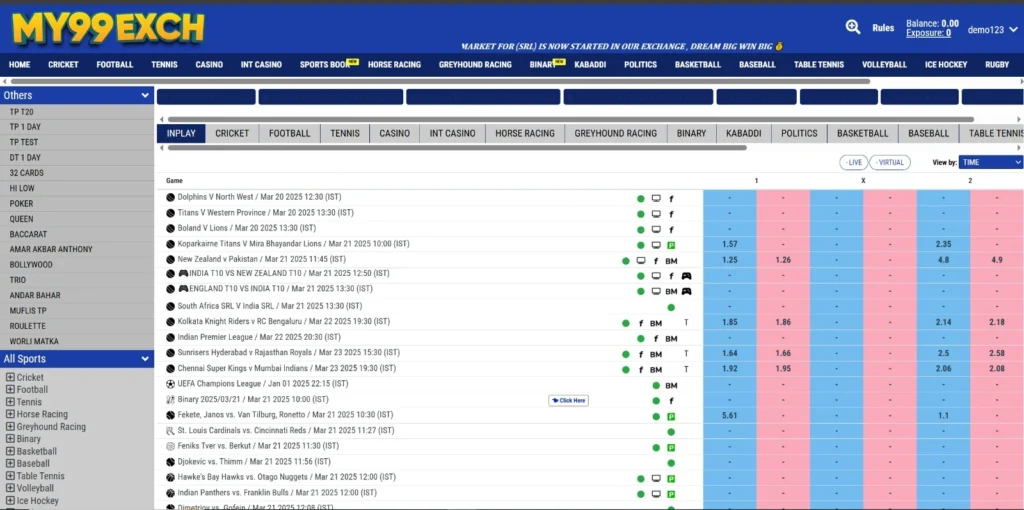Click P icon for Feniks Tver vs. Berkut
The image size is (1024, 510).
click(671, 448)
